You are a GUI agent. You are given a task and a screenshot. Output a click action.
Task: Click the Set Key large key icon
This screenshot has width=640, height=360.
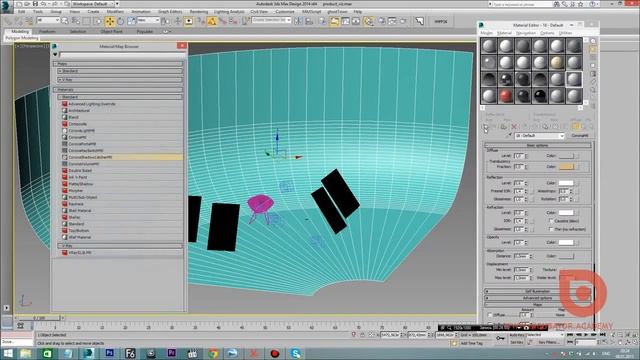coord(500,338)
